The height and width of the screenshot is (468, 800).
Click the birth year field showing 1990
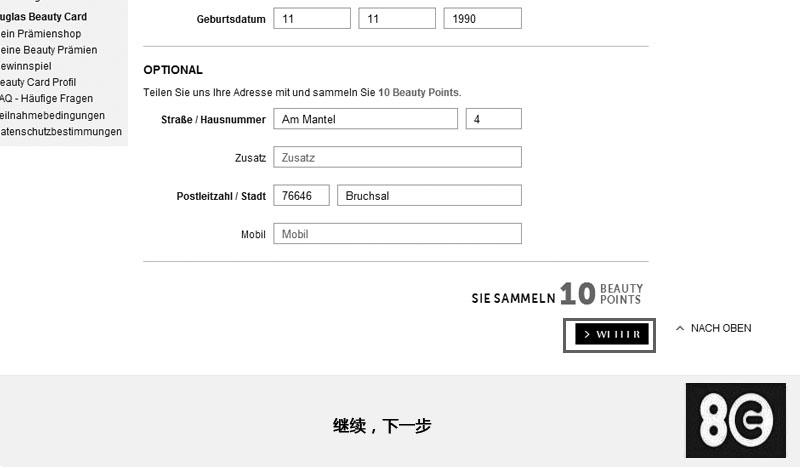coord(482,18)
